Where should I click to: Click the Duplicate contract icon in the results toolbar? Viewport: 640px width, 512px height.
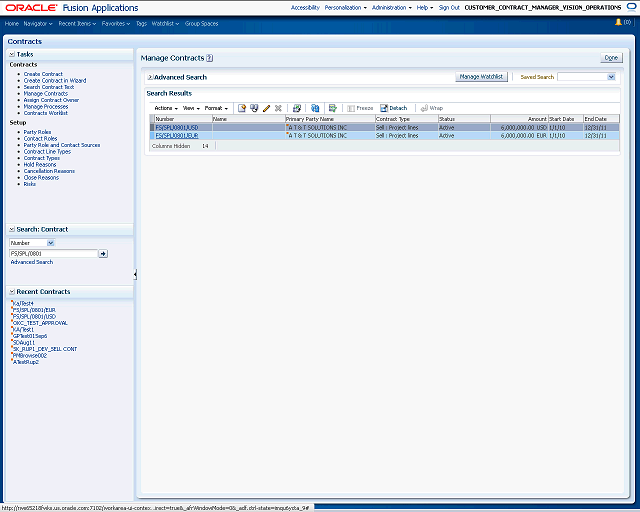click(x=254, y=108)
